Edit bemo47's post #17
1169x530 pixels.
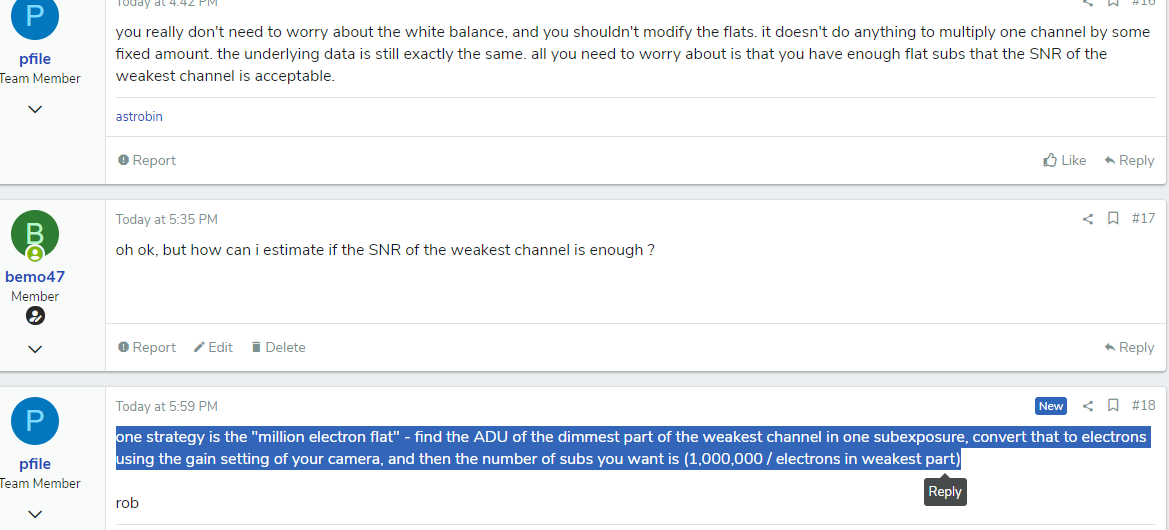(213, 347)
